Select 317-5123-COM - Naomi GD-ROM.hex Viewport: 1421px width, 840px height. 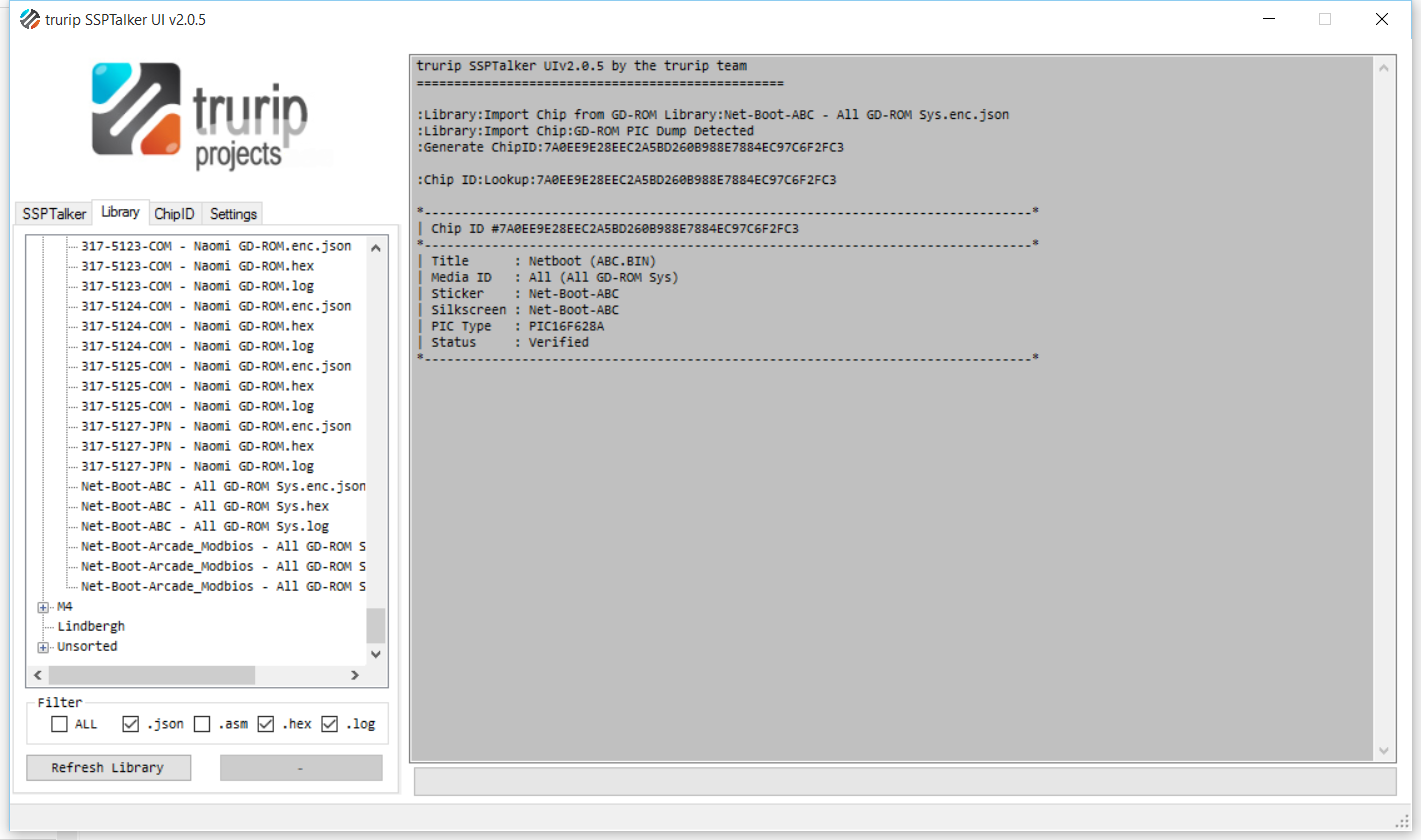coord(197,266)
